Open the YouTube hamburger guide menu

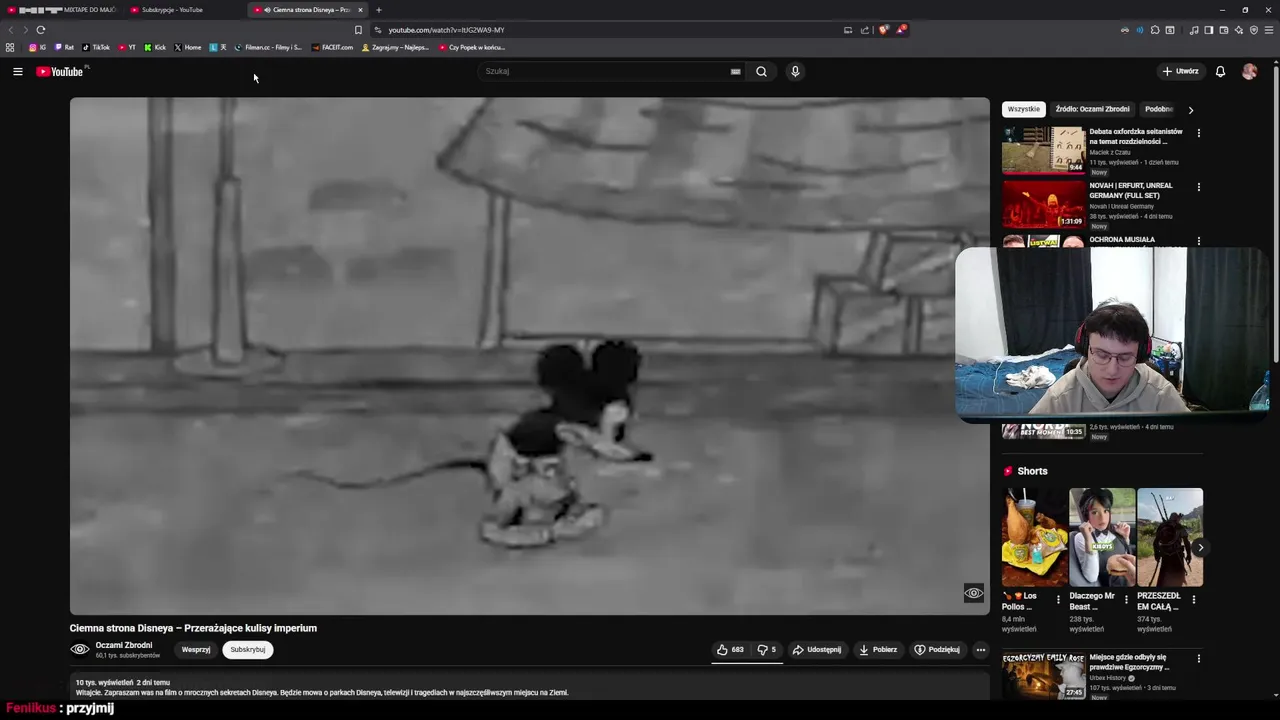17,71
